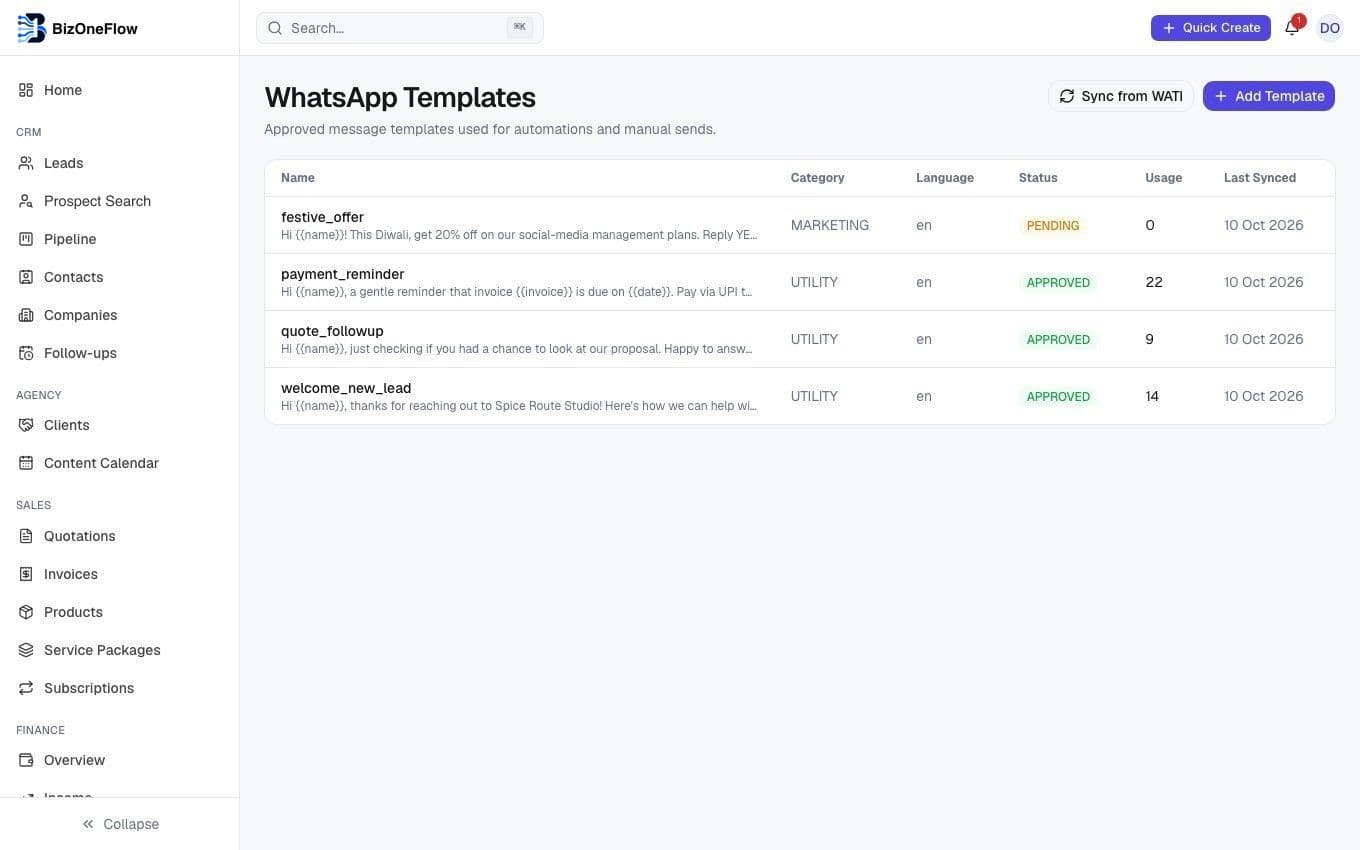
Task: Click the search magnifier icon
Action: 275,28
